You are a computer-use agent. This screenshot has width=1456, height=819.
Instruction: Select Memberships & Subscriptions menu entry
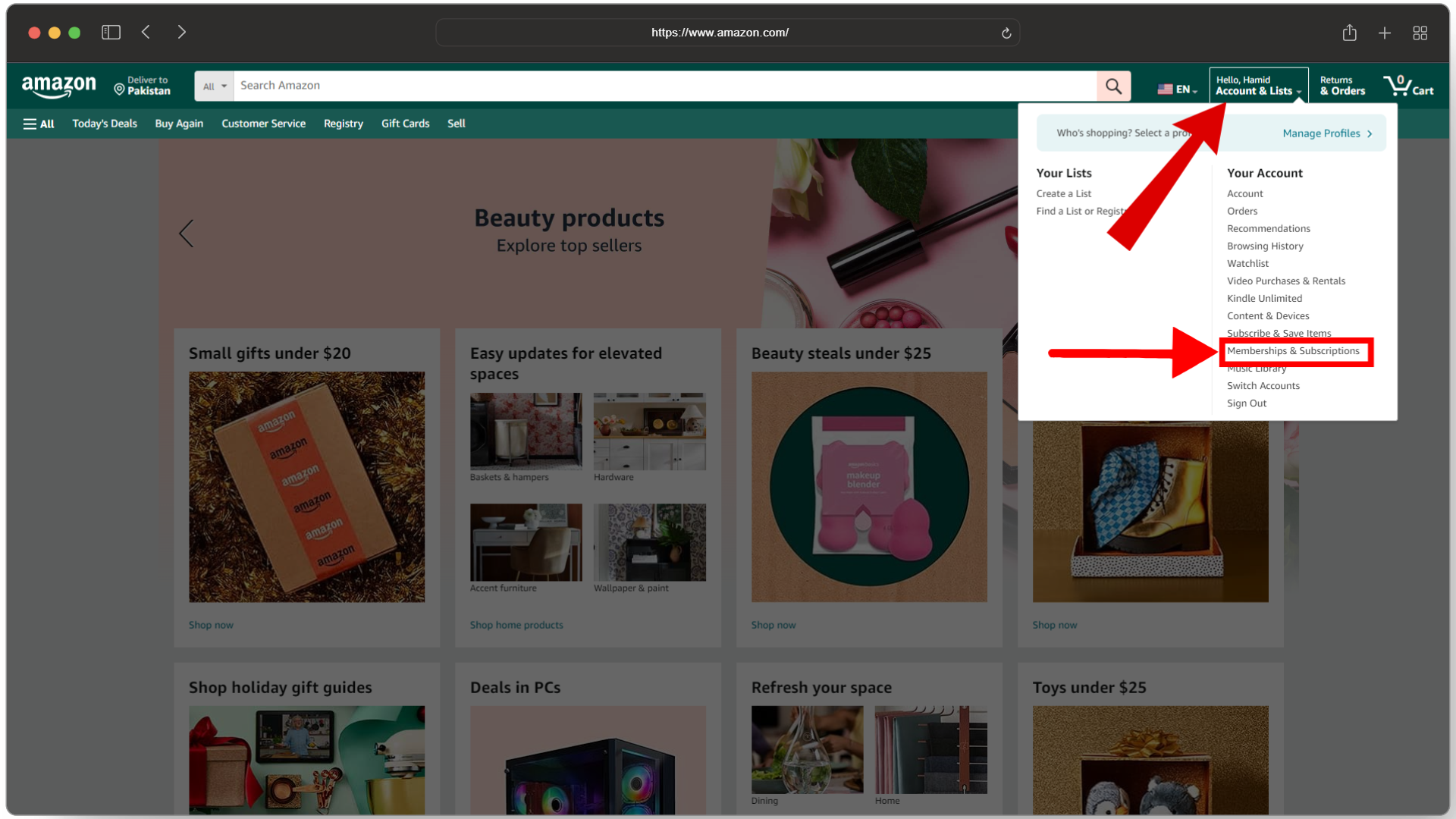coord(1293,351)
